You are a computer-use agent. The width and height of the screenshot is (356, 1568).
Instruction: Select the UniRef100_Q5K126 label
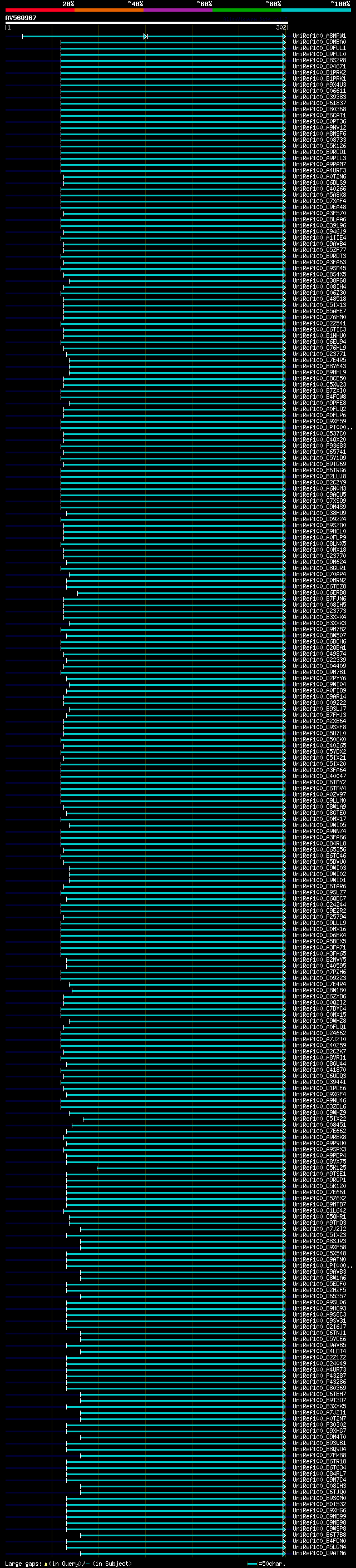[x=319, y=146]
